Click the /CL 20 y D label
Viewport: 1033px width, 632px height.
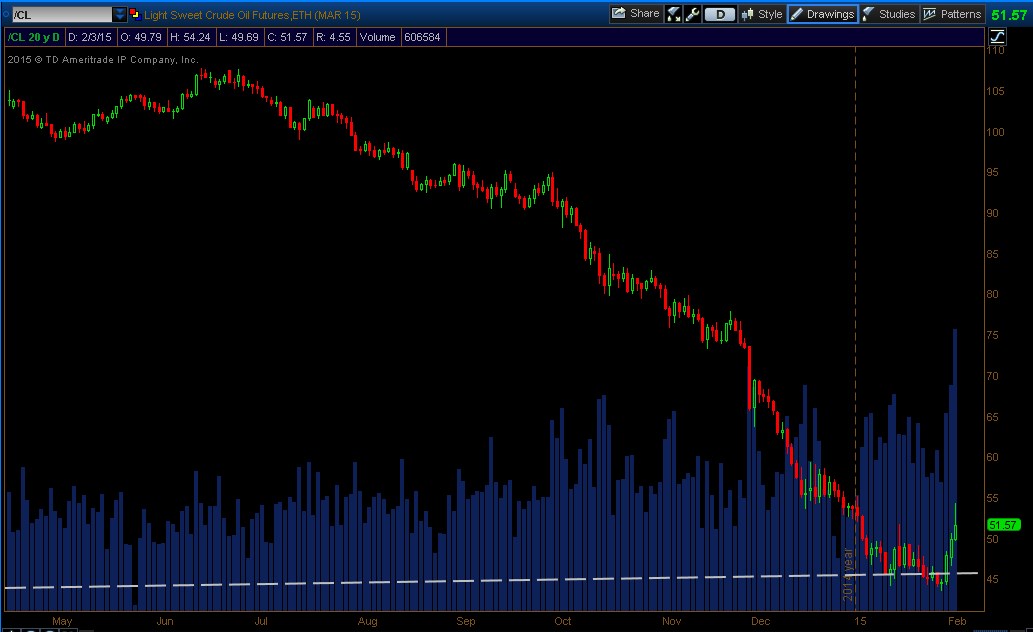pyautogui.click(x=34, y=38)
